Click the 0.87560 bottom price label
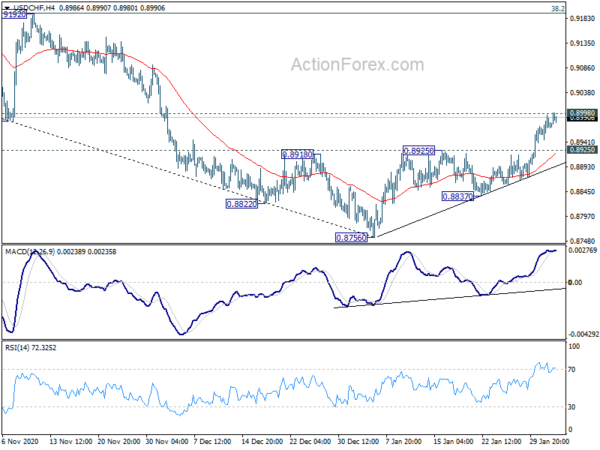This screenshot has height=450, width=600. pyautogui.click(x=351, y=238)
